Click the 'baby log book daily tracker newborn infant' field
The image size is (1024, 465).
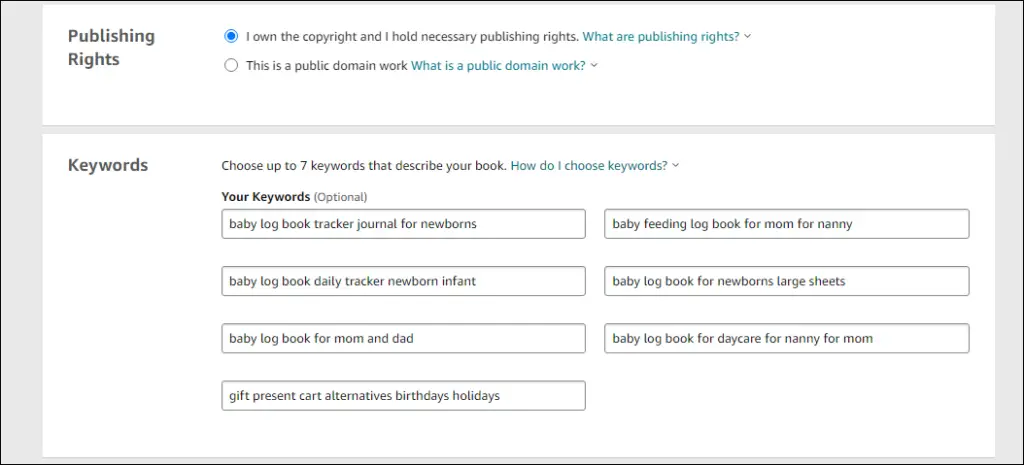click(x=404, y=281)
